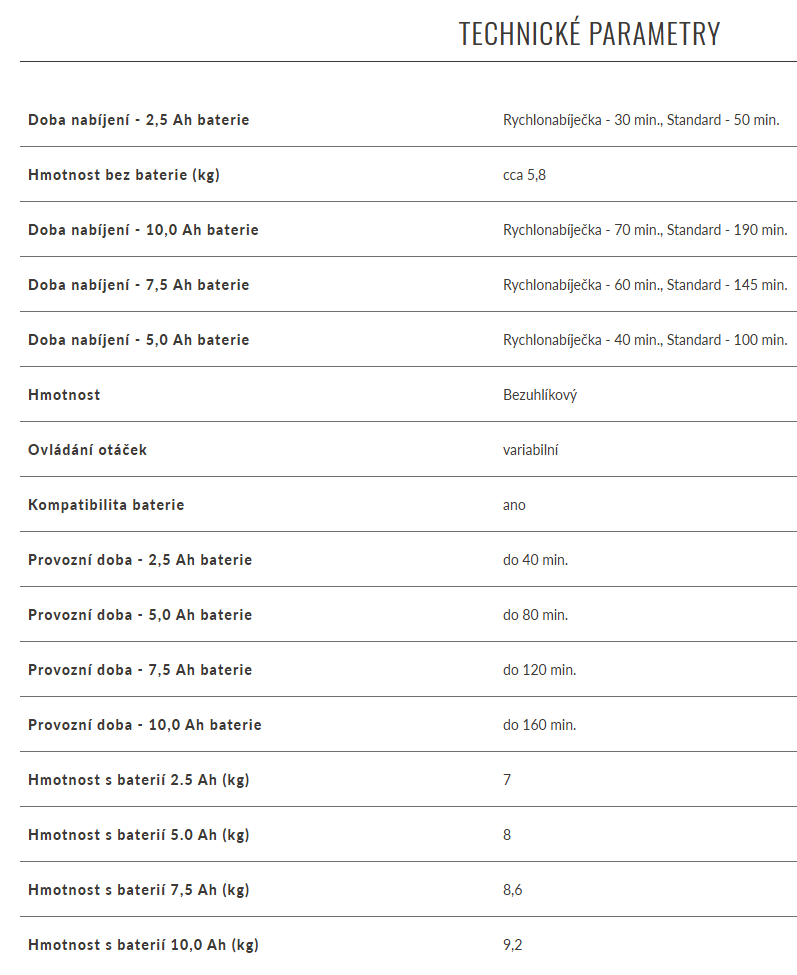Select the Doba nabíjení 10,0 Ah baterie row label

[x=143, y=230]
